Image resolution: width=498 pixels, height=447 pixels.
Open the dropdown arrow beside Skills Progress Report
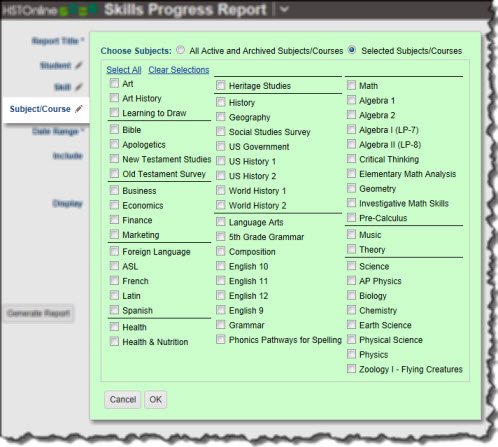pyautogui.click(x=284, y=9)
